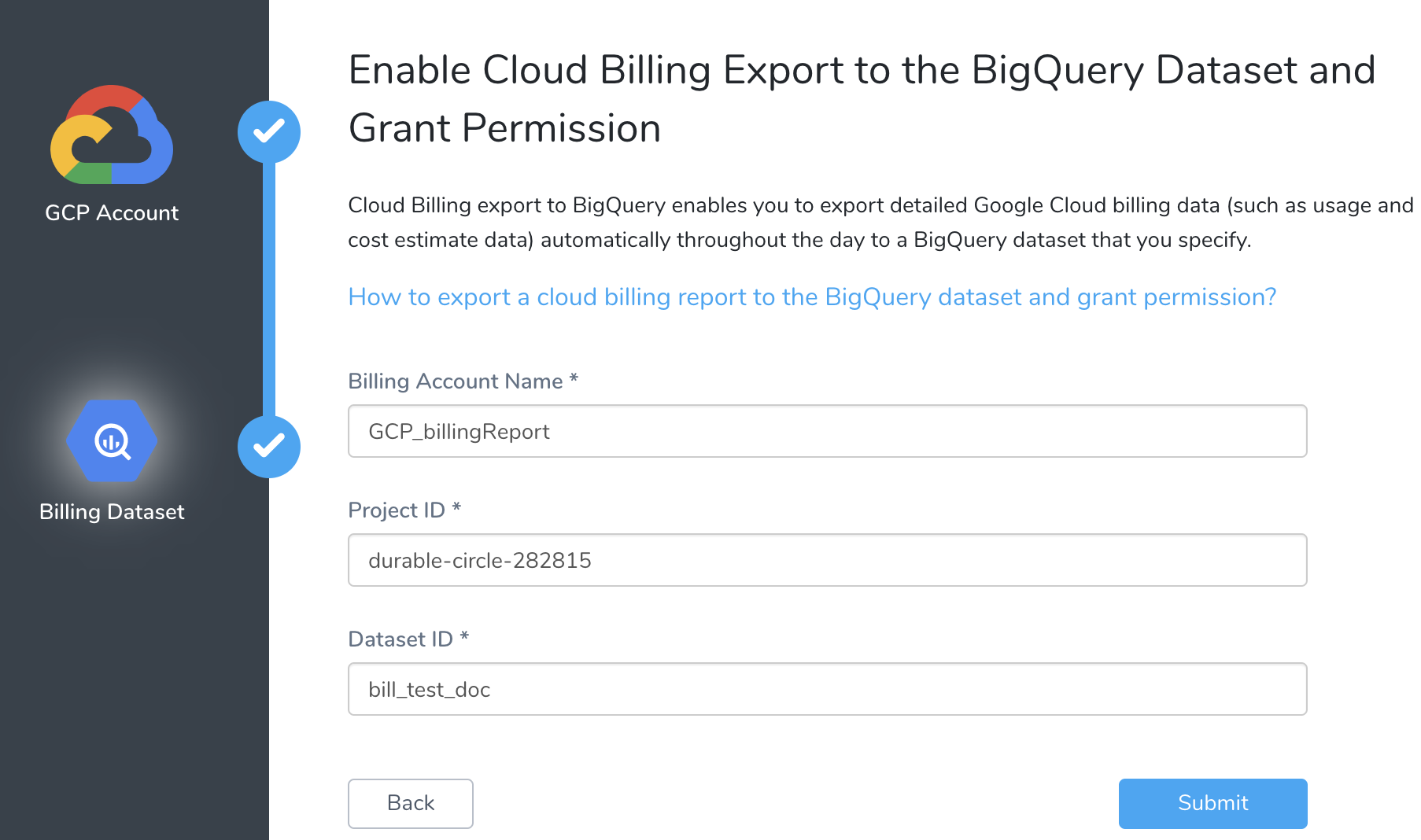Click the BigQuery Billing Dataset hexagon icon
Viewport: 1421px width, 840px height.
(x=112, y=441)
